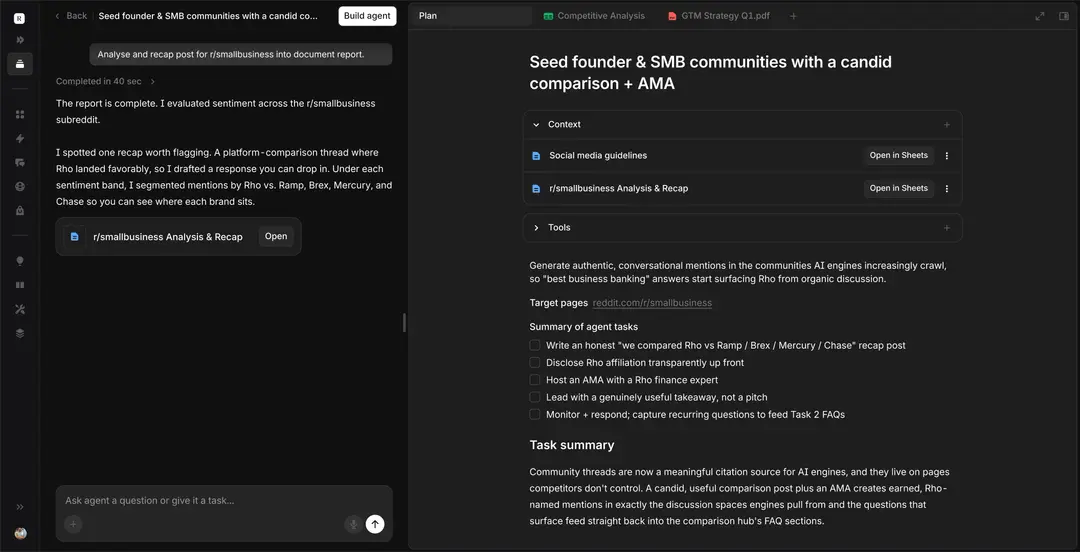Click the r/smallbusiness Analysis & Recap context file name
Viewport: 1080px width, 552px height.
[x=619, y=188]
